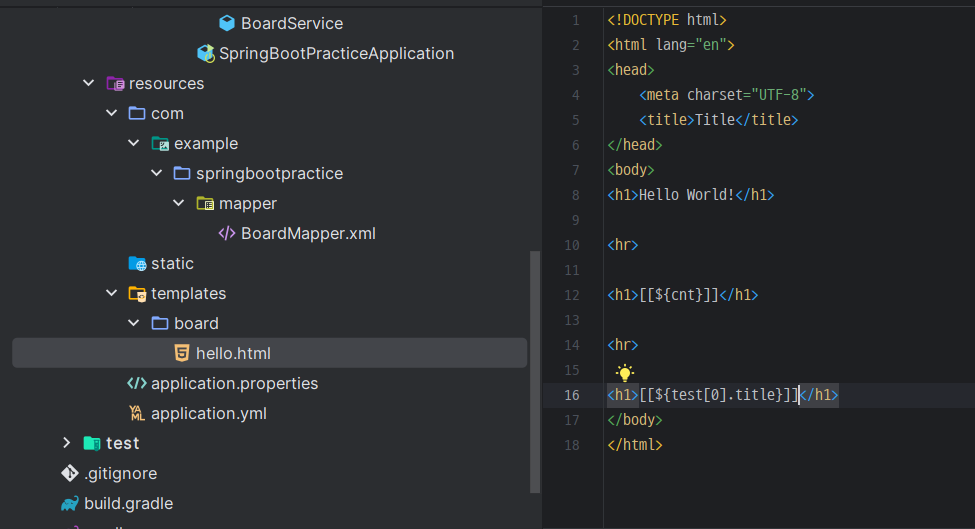The width and height of the screenshot is (975, 529).
Task: Click the yellow lightbulb intention icon
Action: tap(624, 372)
